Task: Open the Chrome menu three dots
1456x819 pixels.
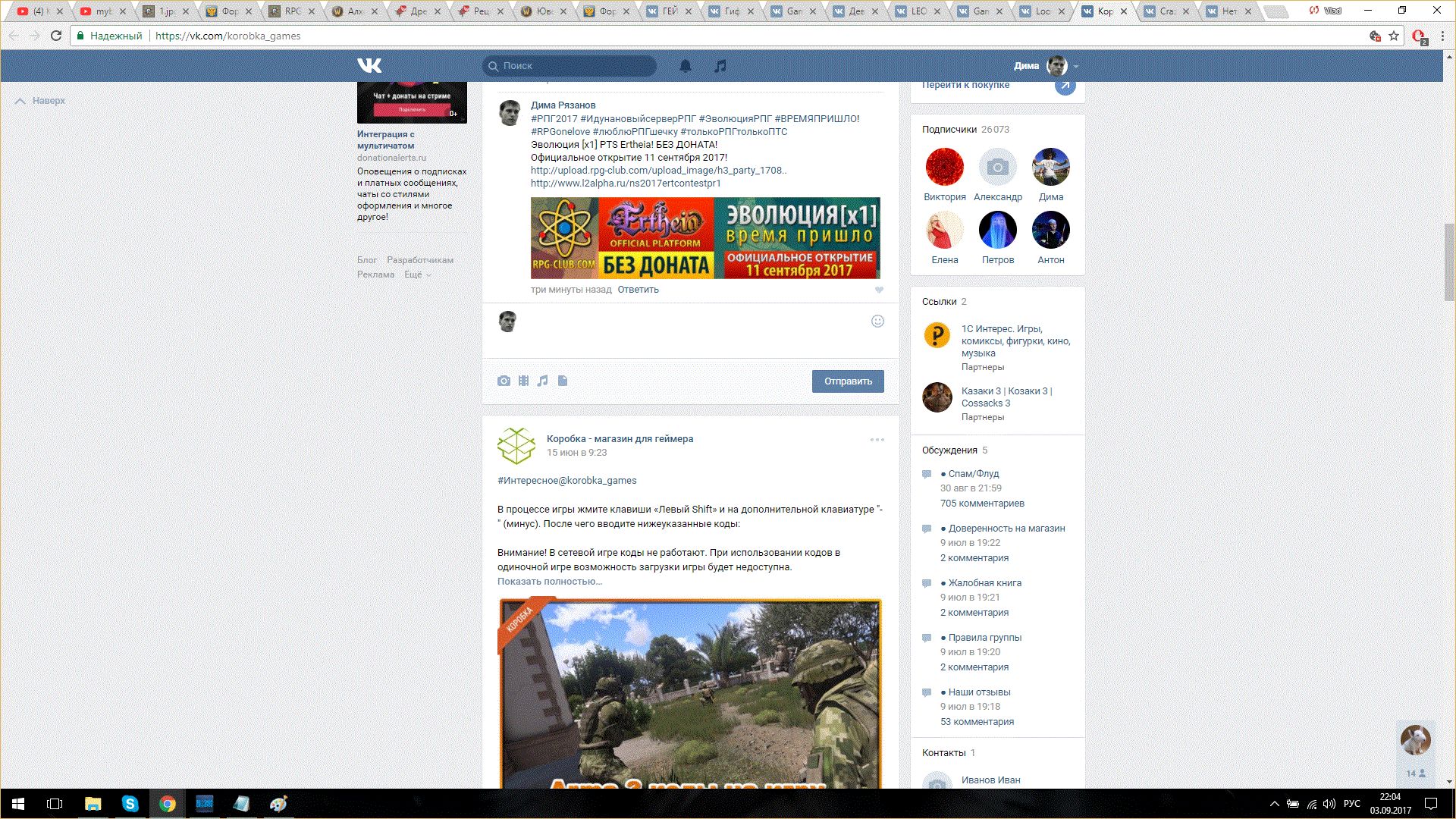Action: 1444,36
